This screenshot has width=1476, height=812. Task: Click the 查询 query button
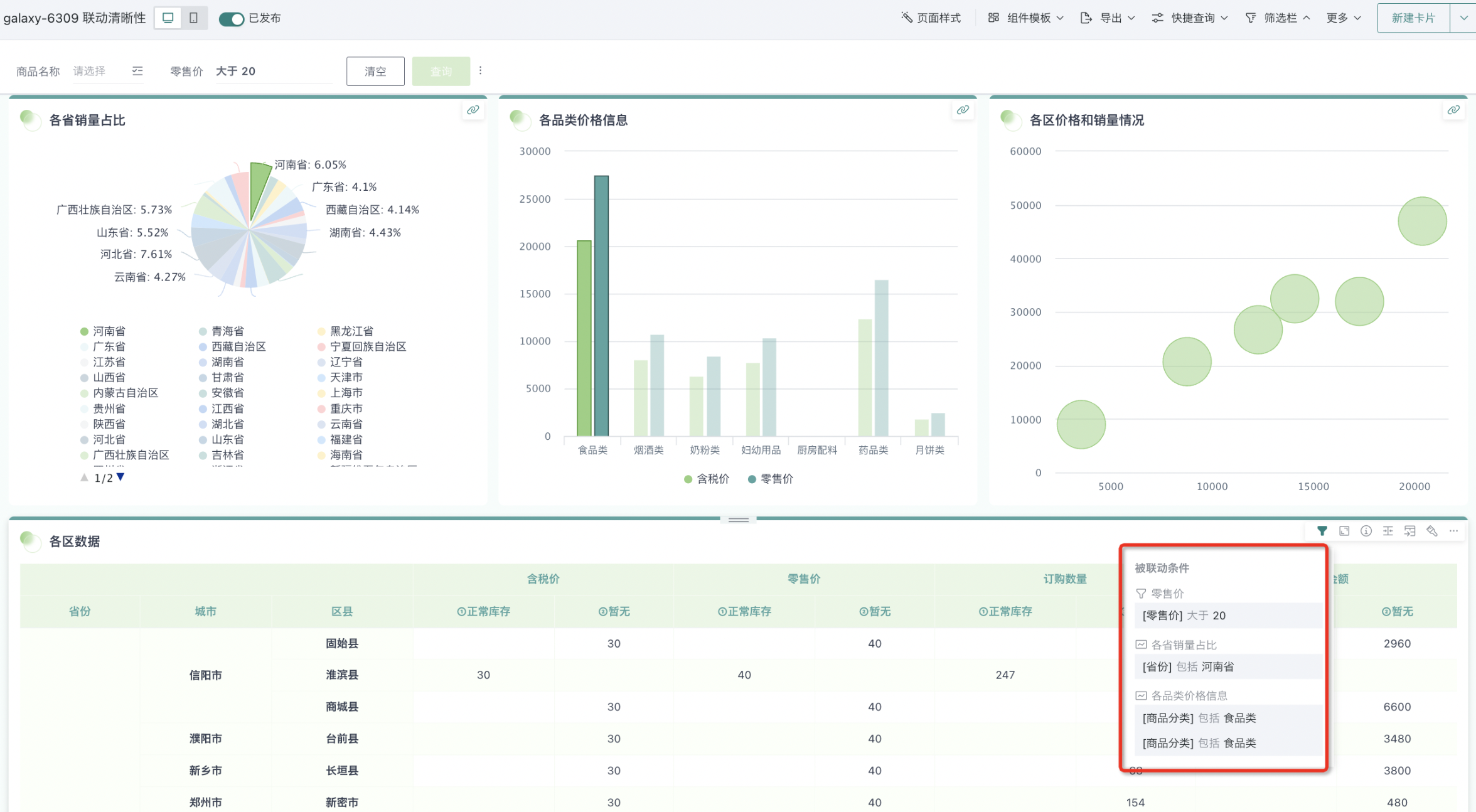pos(441,72)
